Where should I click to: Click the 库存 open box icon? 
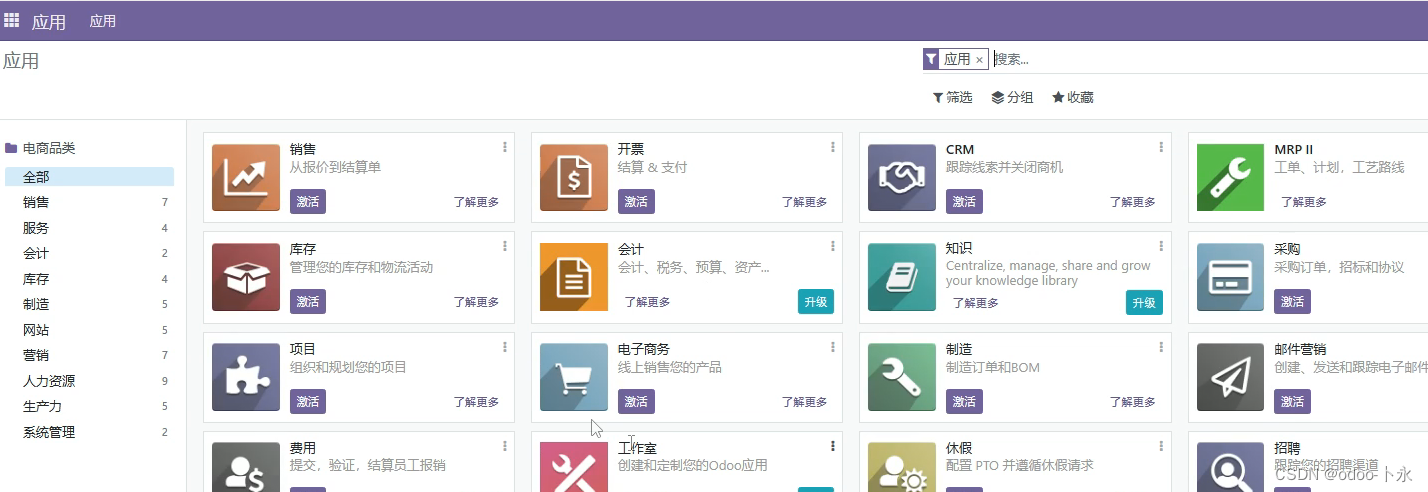point(246,277)
